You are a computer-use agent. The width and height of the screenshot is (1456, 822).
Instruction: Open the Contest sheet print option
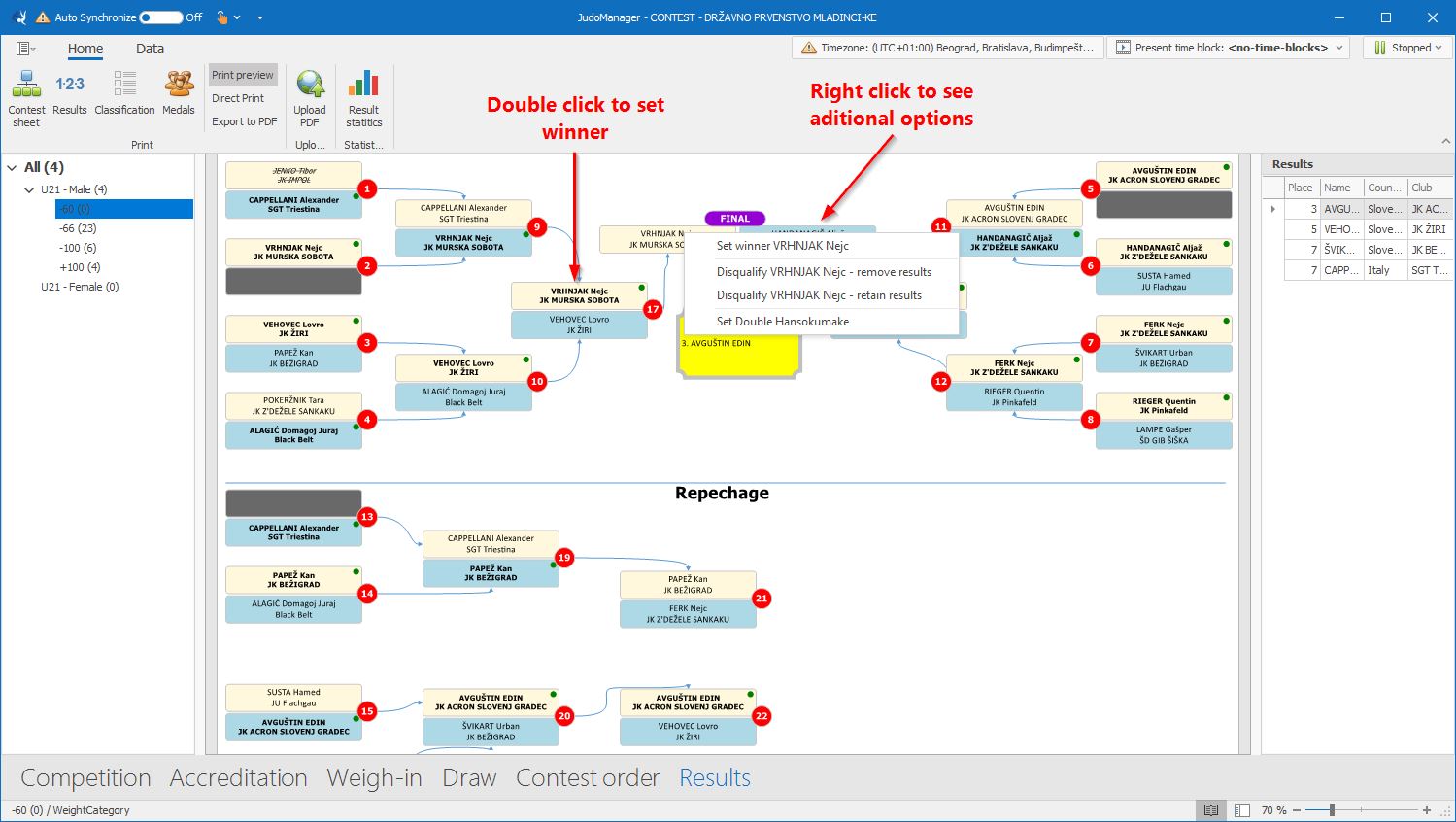click(26, 98)
